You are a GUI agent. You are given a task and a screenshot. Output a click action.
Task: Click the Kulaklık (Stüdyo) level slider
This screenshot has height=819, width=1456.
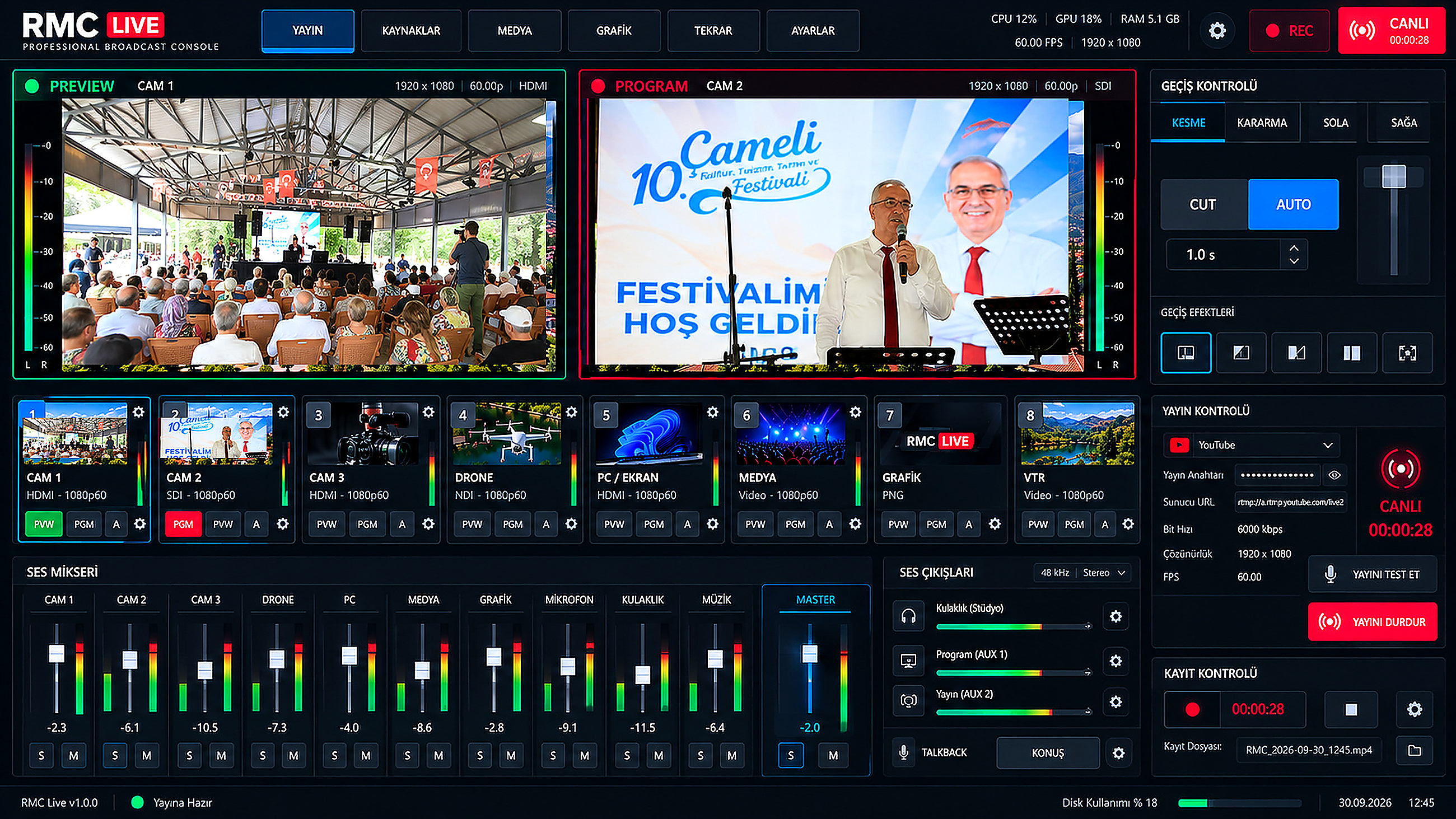coord(1015,627)
